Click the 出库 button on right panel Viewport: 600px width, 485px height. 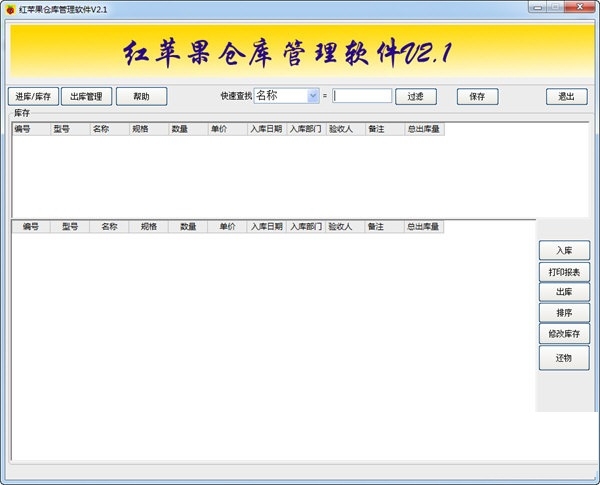click(564, 292)
